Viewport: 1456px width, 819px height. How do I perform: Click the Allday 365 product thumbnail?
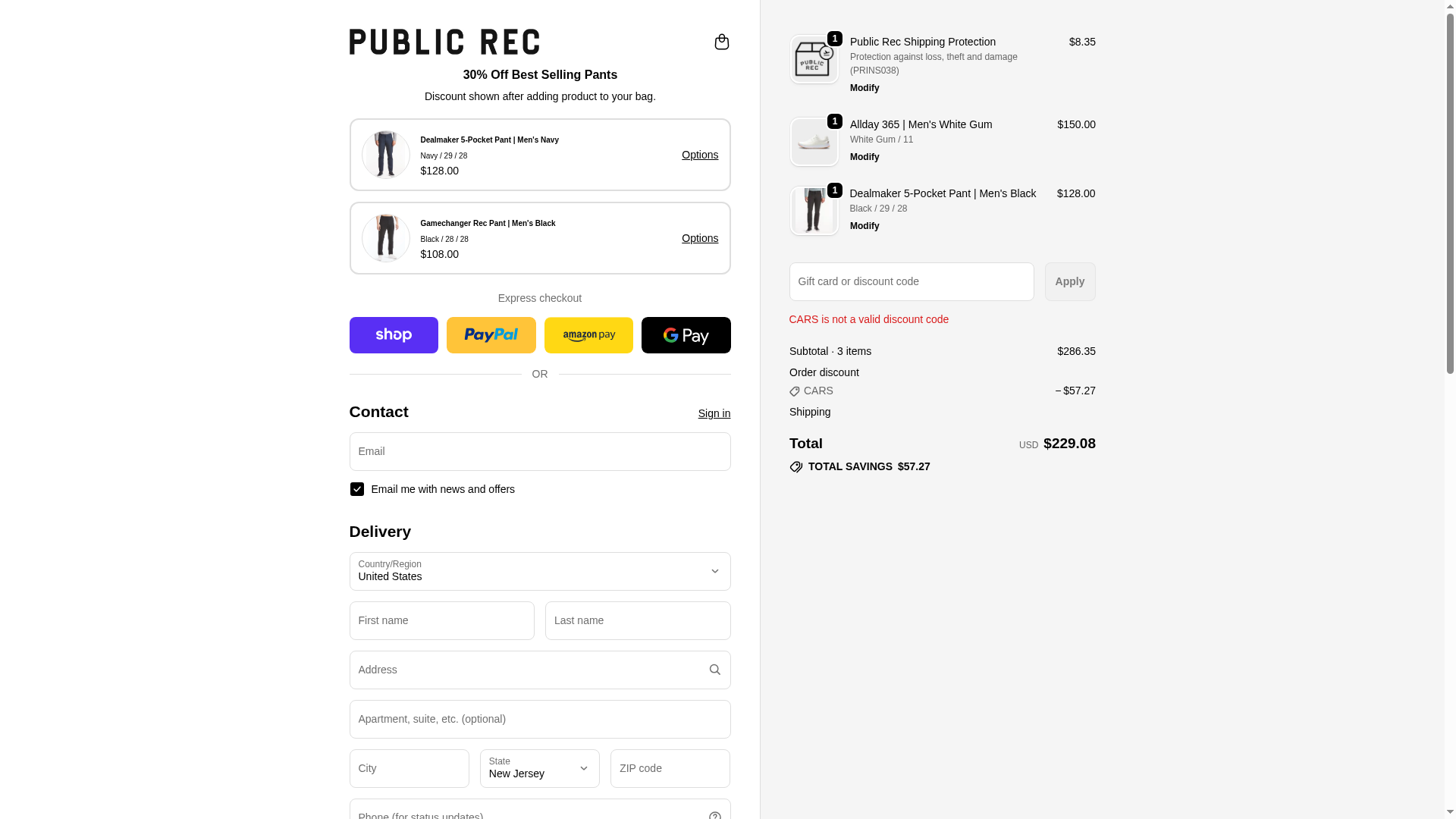click(x=814, y=142)
